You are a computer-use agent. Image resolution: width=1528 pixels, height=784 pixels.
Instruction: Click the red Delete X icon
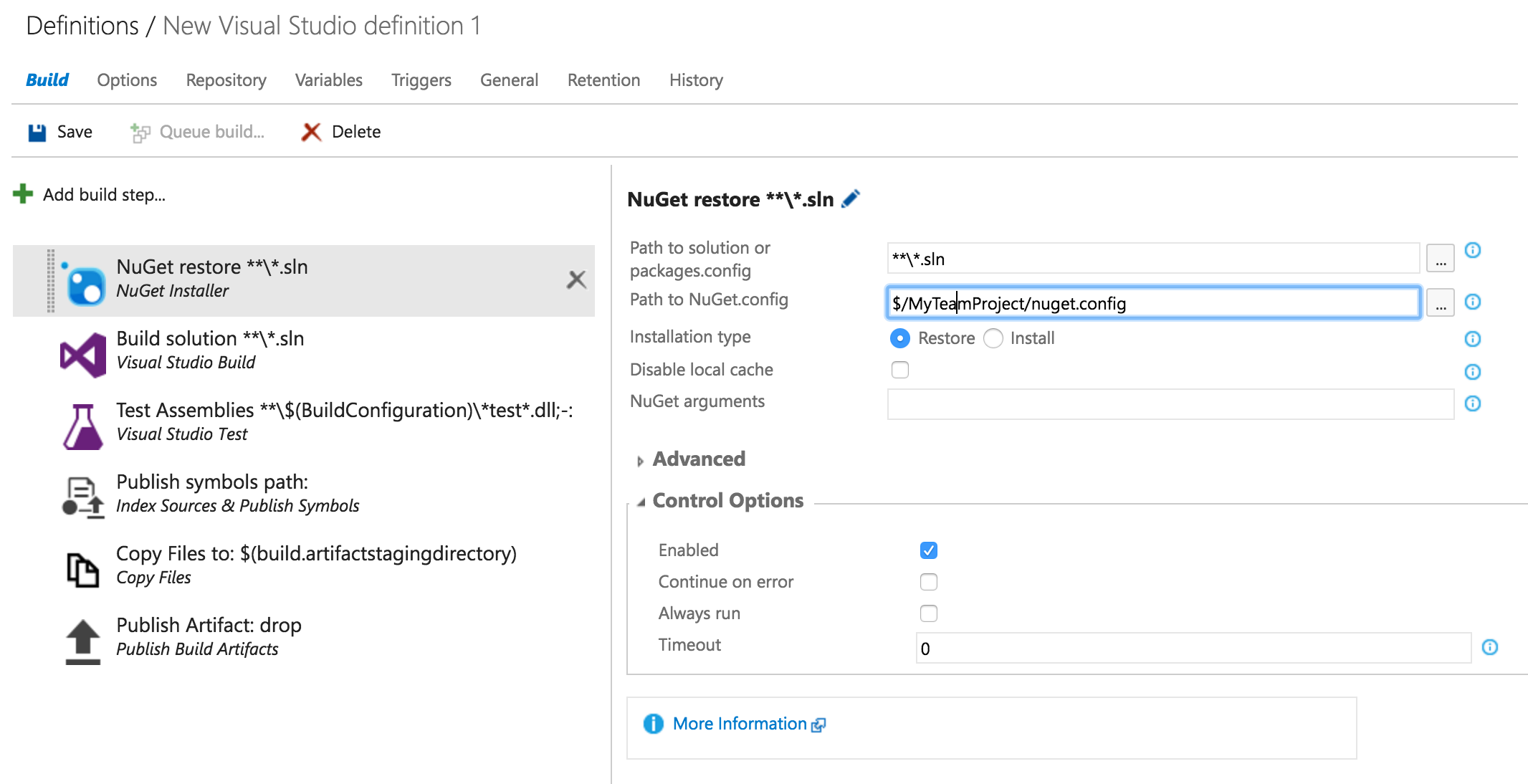[311, 132]
